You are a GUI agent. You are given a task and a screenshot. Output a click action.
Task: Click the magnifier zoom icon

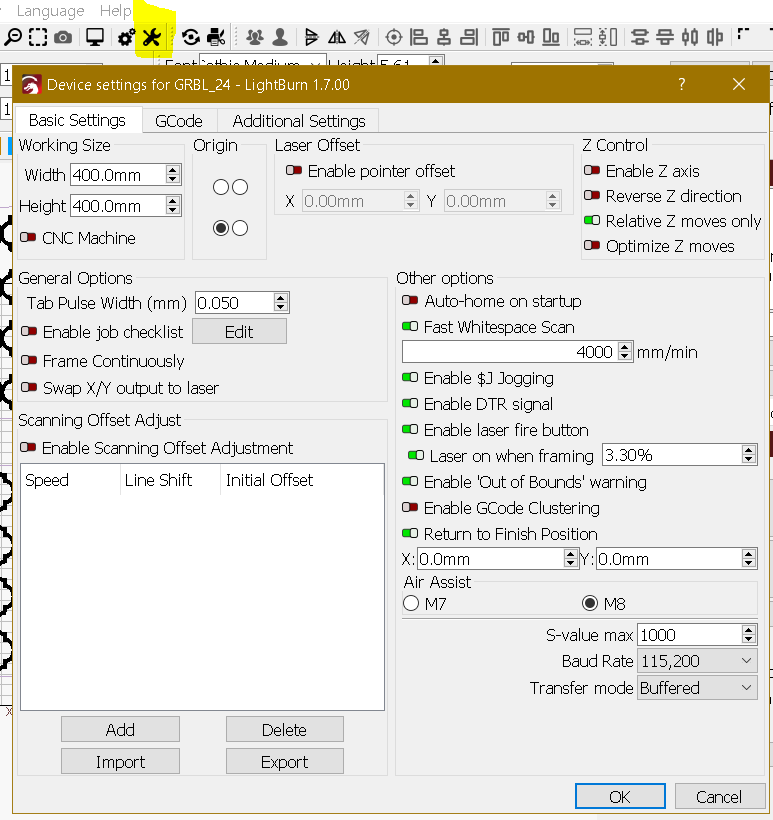(13, 37)
